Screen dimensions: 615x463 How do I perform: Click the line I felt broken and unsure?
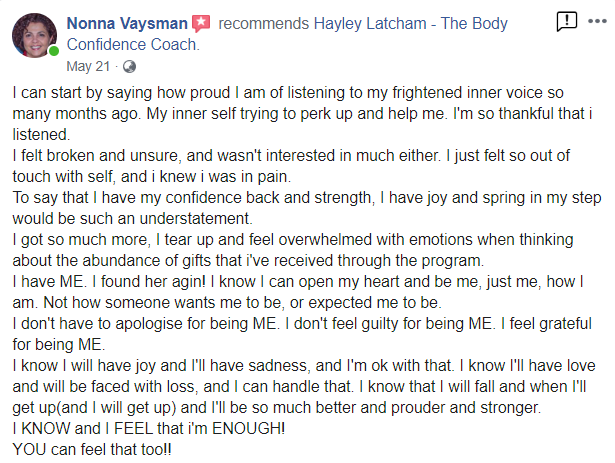pyautogui.click(x=291, y=156)
